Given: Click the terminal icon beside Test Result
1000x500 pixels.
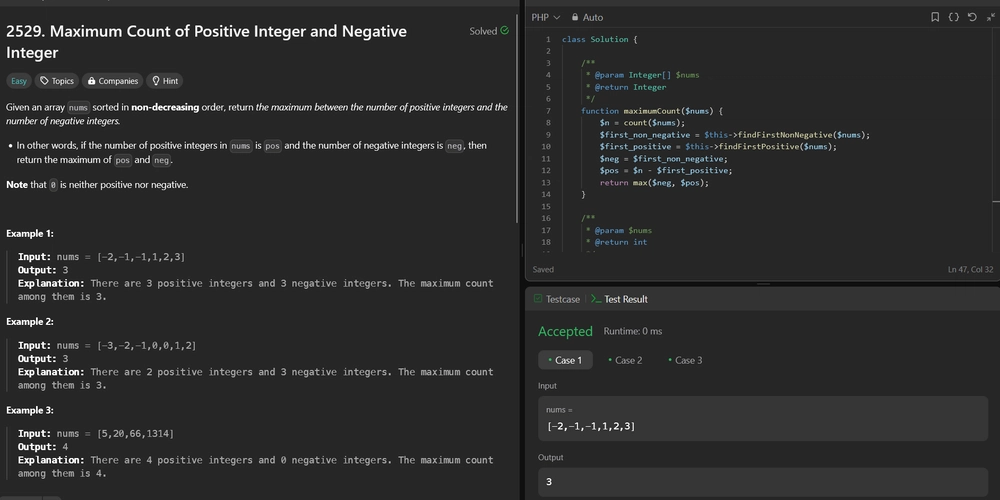Looking at the screenshot, I should pyautogui.click(x=596, y=299).
